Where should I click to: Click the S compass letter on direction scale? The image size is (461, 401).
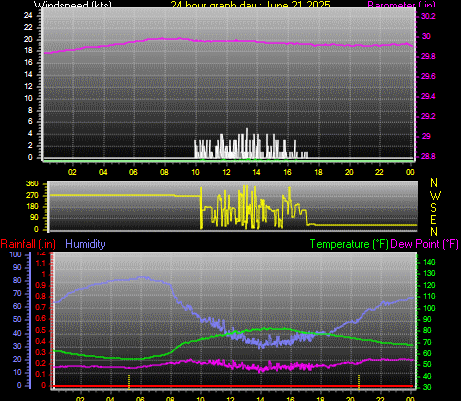[433, 208]
